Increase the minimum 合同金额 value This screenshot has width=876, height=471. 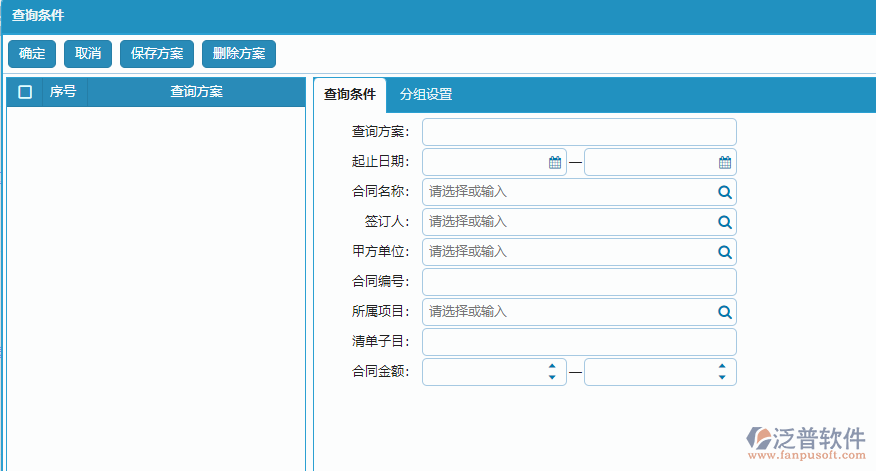point(551,367)
